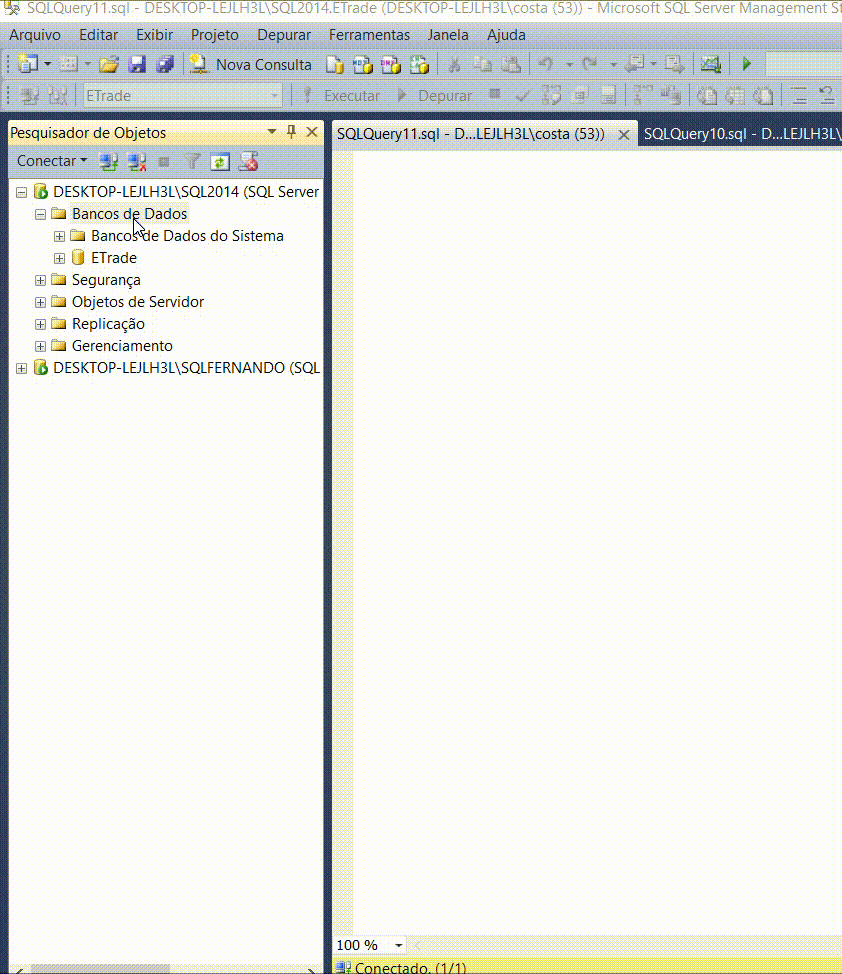The image size is (842, 974).
Task: Open the 100 % zoom dropdown
Action: click(399, 945)
